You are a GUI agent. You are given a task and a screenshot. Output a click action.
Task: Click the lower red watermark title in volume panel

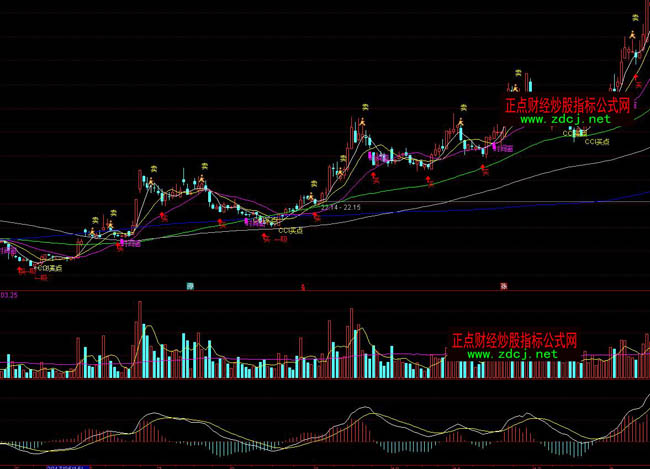(x=514, y=340)
